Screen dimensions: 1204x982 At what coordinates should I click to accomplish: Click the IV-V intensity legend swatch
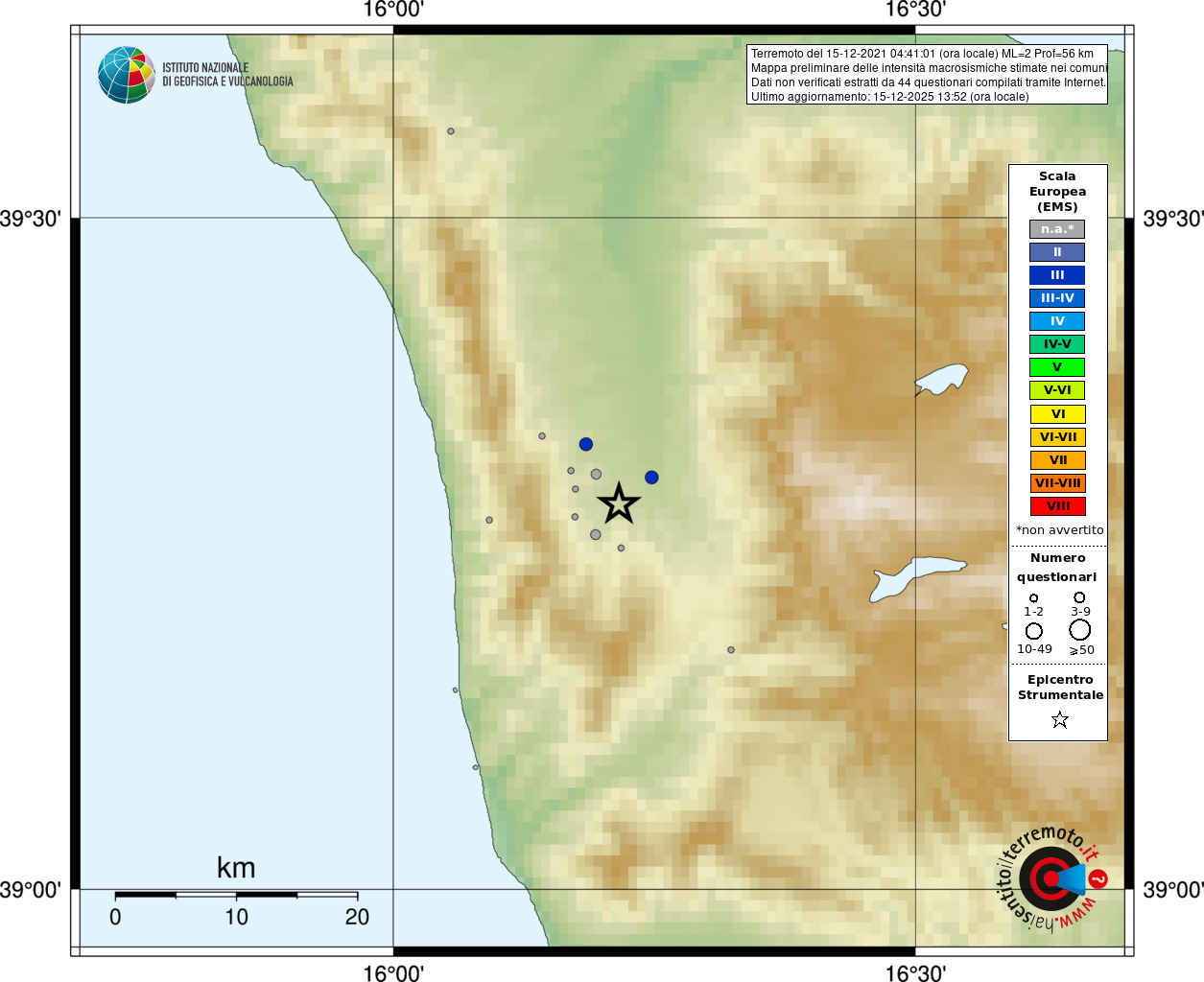(1057, 344)
